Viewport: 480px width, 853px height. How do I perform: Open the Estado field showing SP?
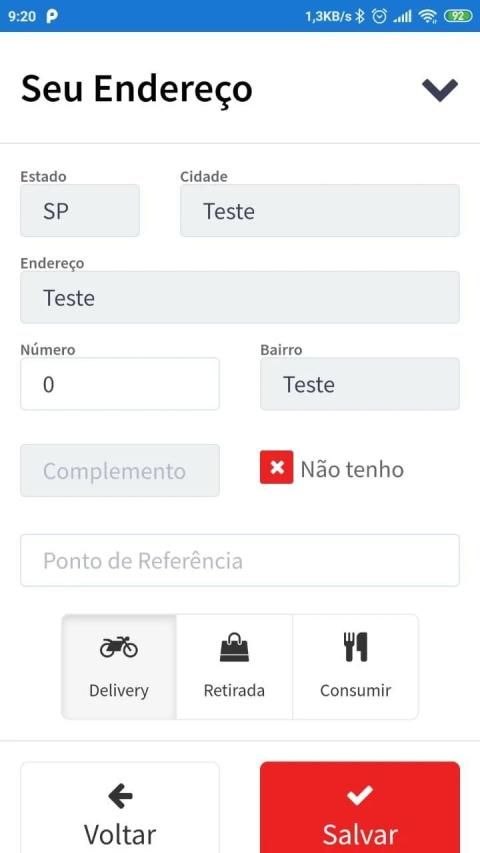click(x=80, y=211)
